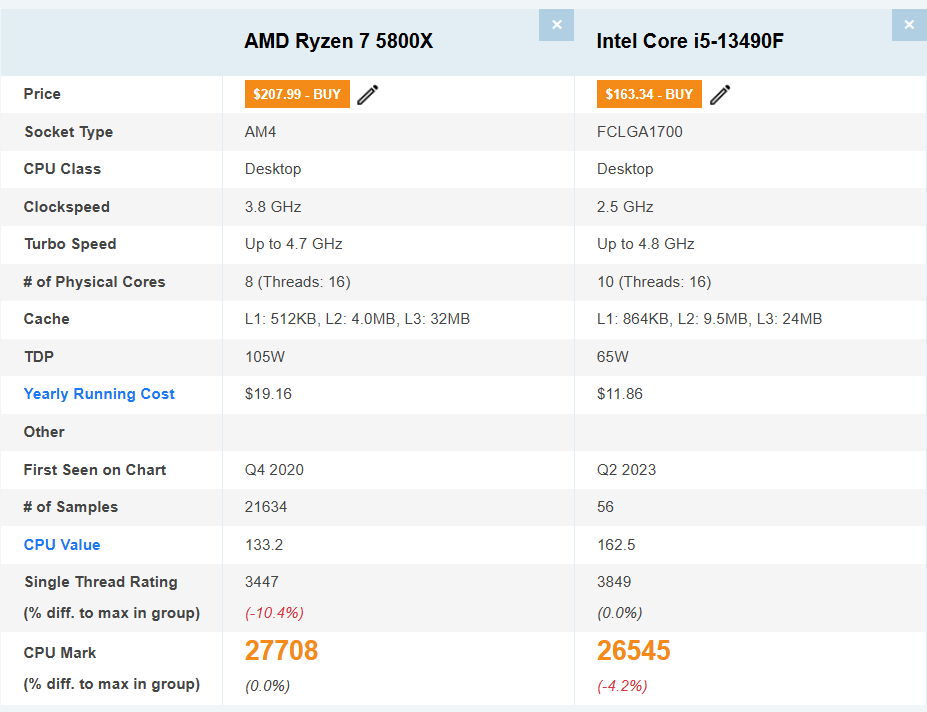Follow the CPU Value link
The height and width of the screenshot is (712, 927).
[62, 545]
